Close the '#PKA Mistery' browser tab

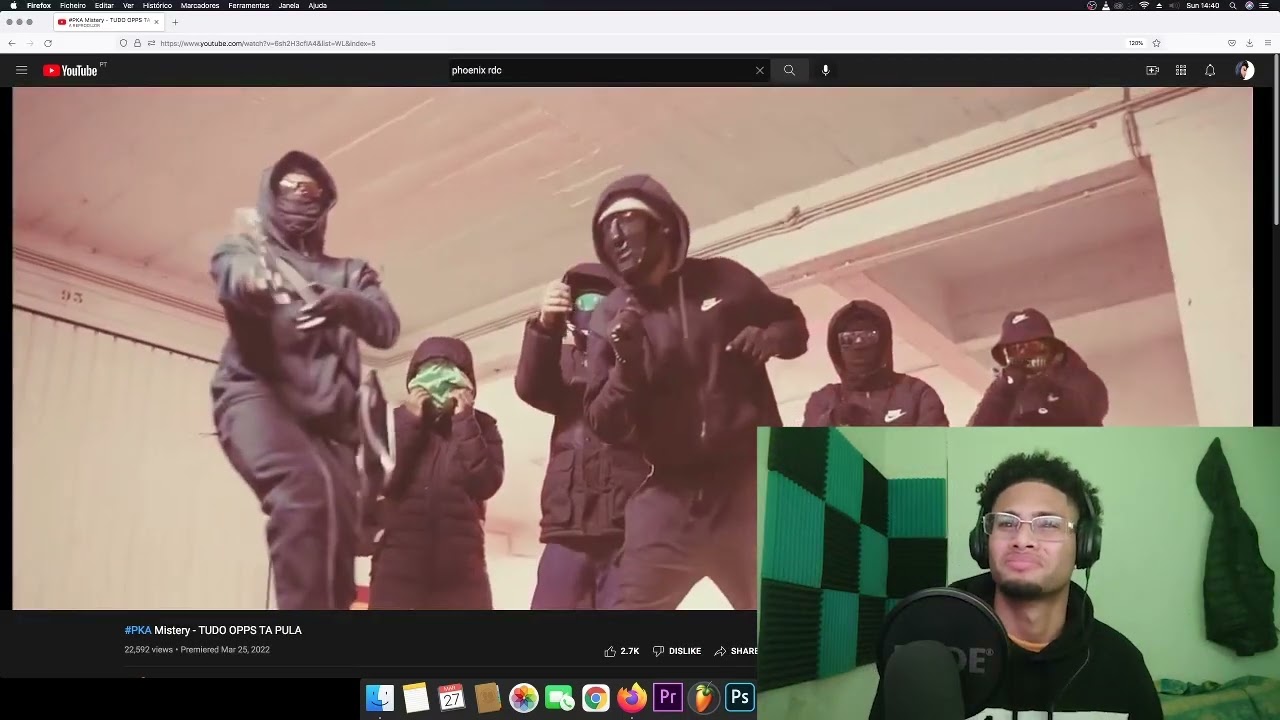point(156,21)
